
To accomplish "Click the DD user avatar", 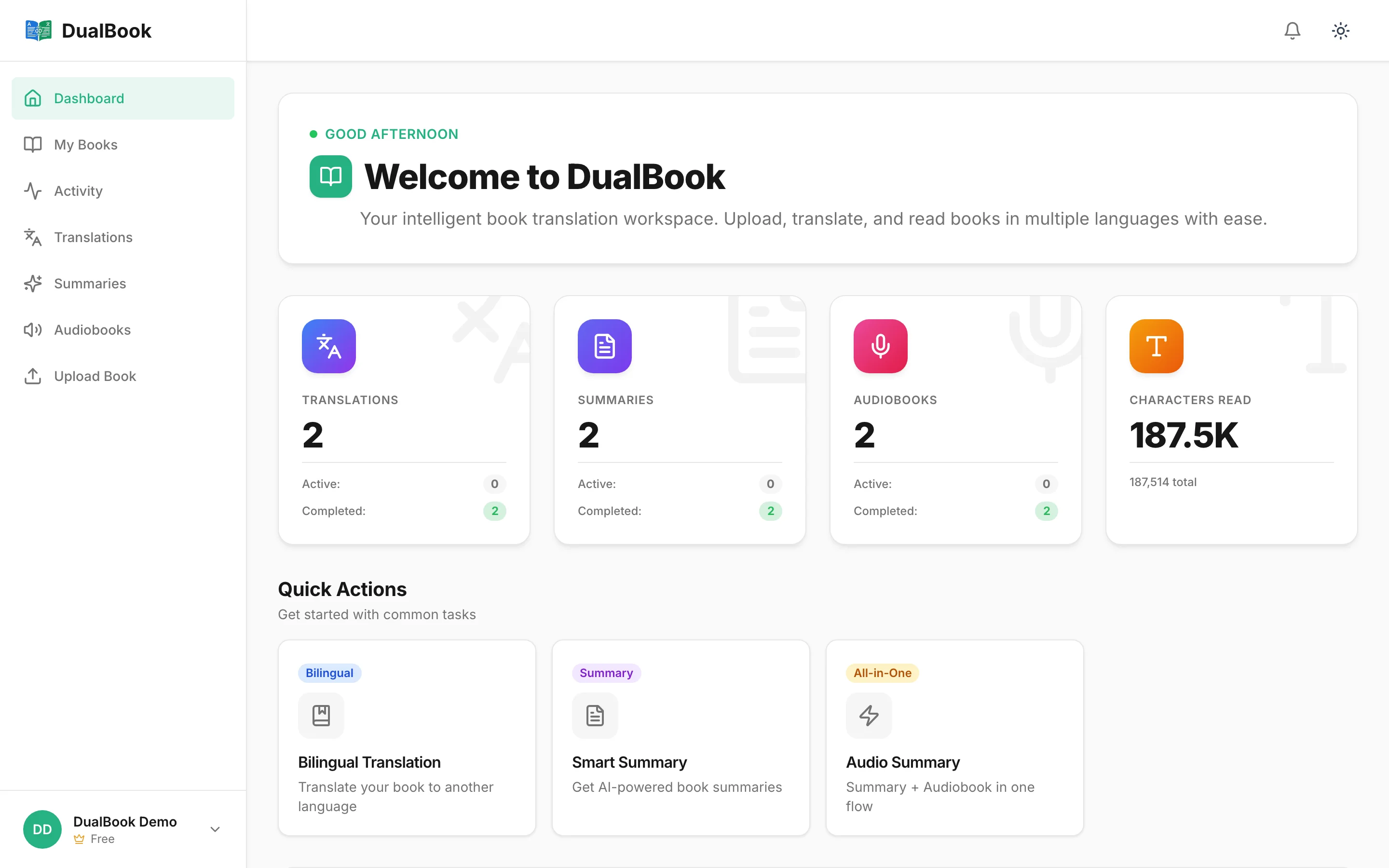I will [42, 829].
